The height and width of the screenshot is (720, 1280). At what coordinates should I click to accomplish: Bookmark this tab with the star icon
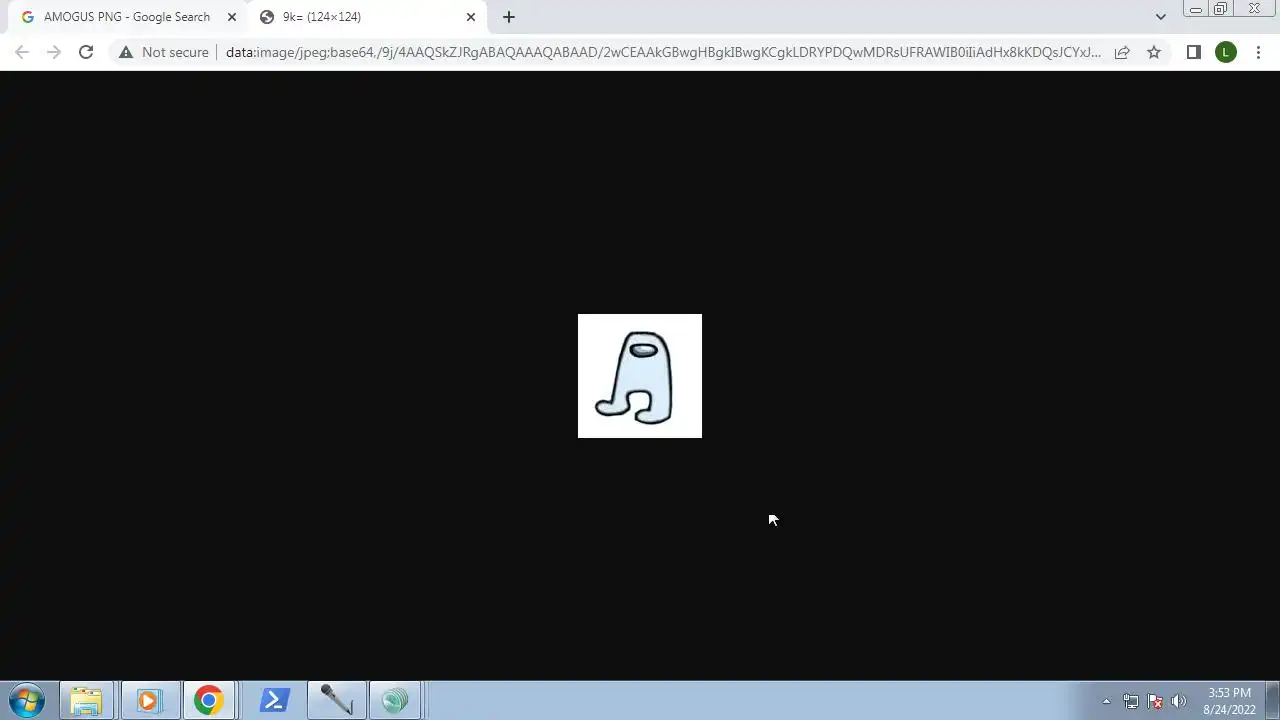tap(1154, 52)
